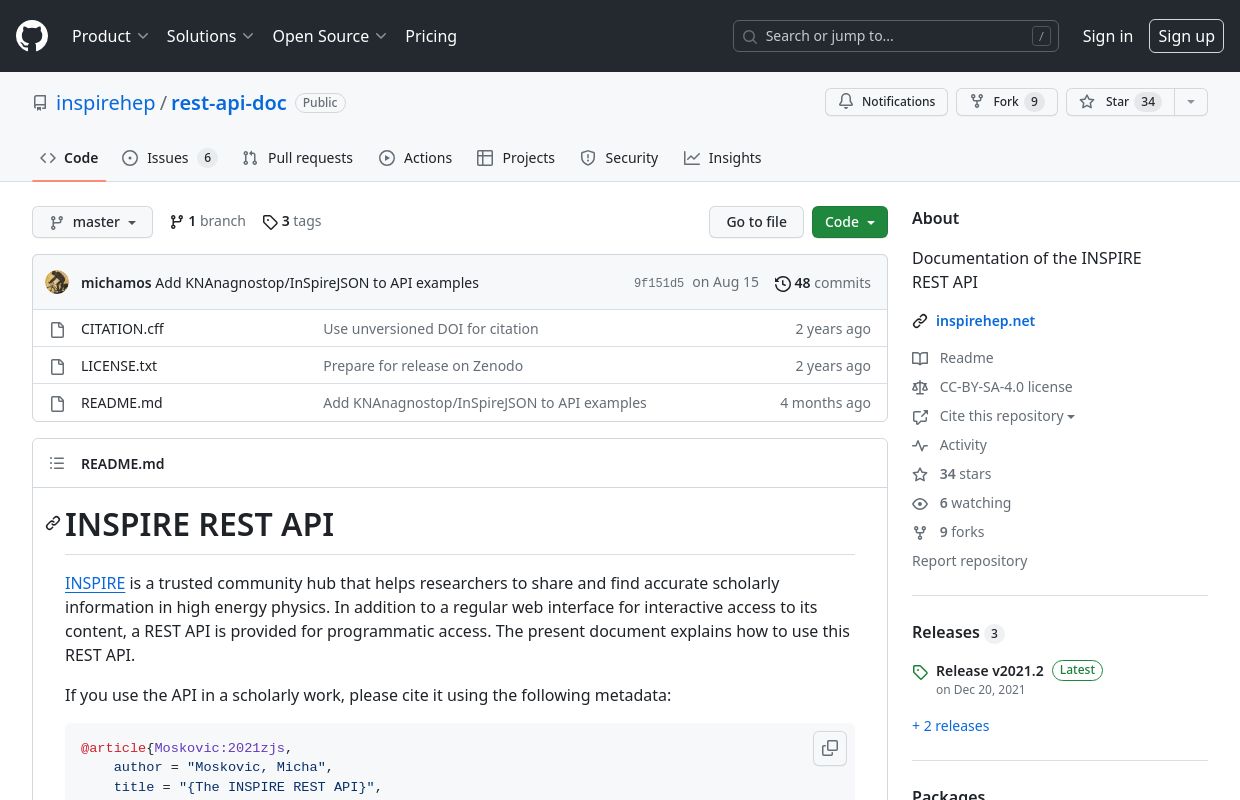Image resolution: width=1240 pixels, height=800 pixels.
Task: Switch to the Insights tab
Action: pos(722,158)
